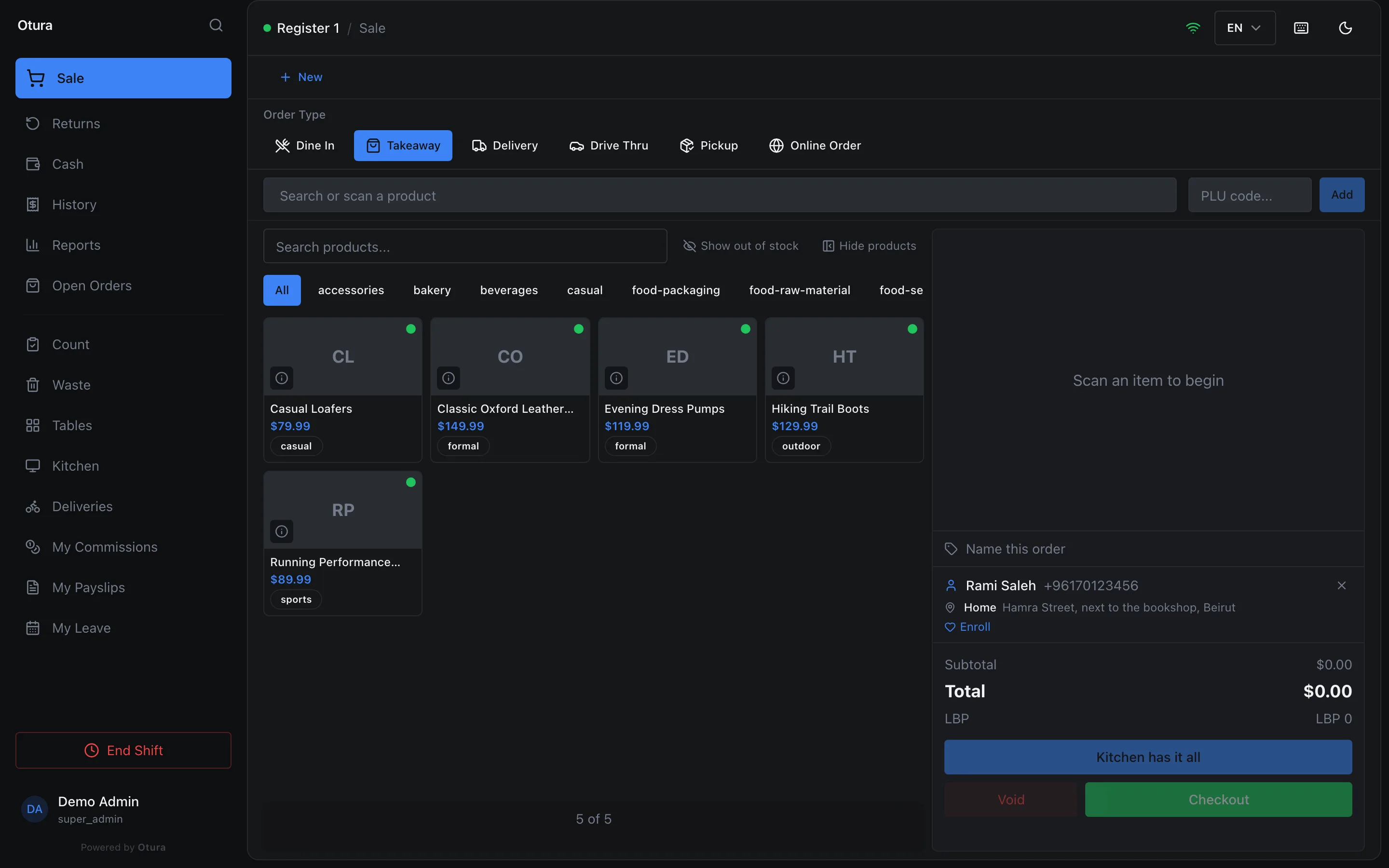Click the Kitchen has it all button
This screenshot has height=868, width=1389.
1148,757
